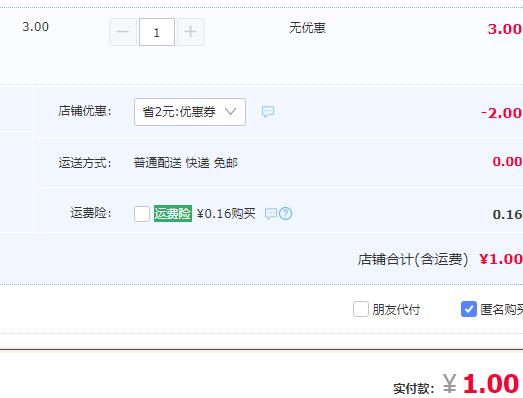This screenshot has width=523, height=398.
Task: Click the quantity input field showing 1
Action: [157, 32]
